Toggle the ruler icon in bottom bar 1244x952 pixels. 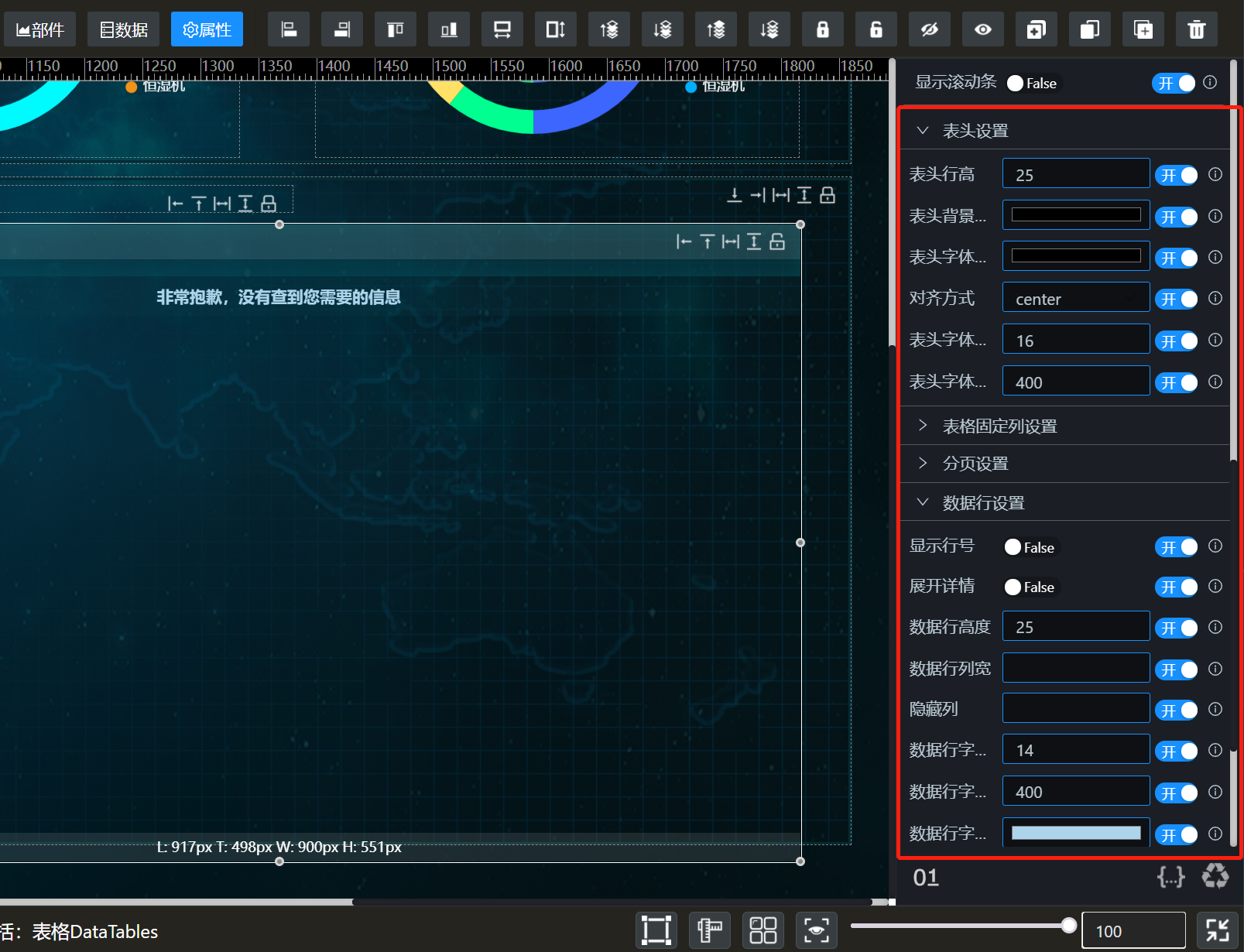tap(710, 930)
